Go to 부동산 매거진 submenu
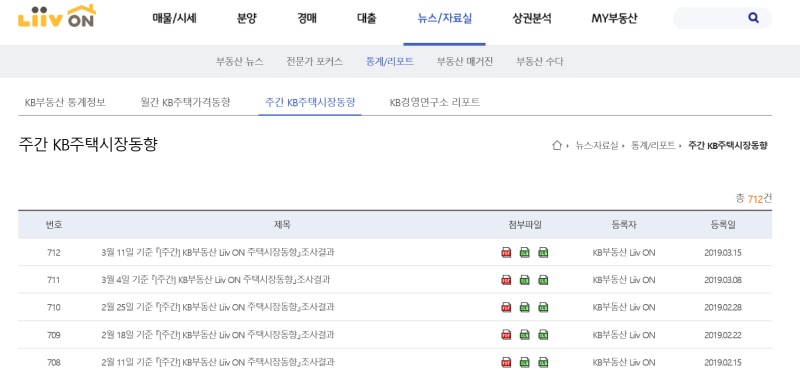The height and width of the screenshot is (372, 800). click(465, 62)
